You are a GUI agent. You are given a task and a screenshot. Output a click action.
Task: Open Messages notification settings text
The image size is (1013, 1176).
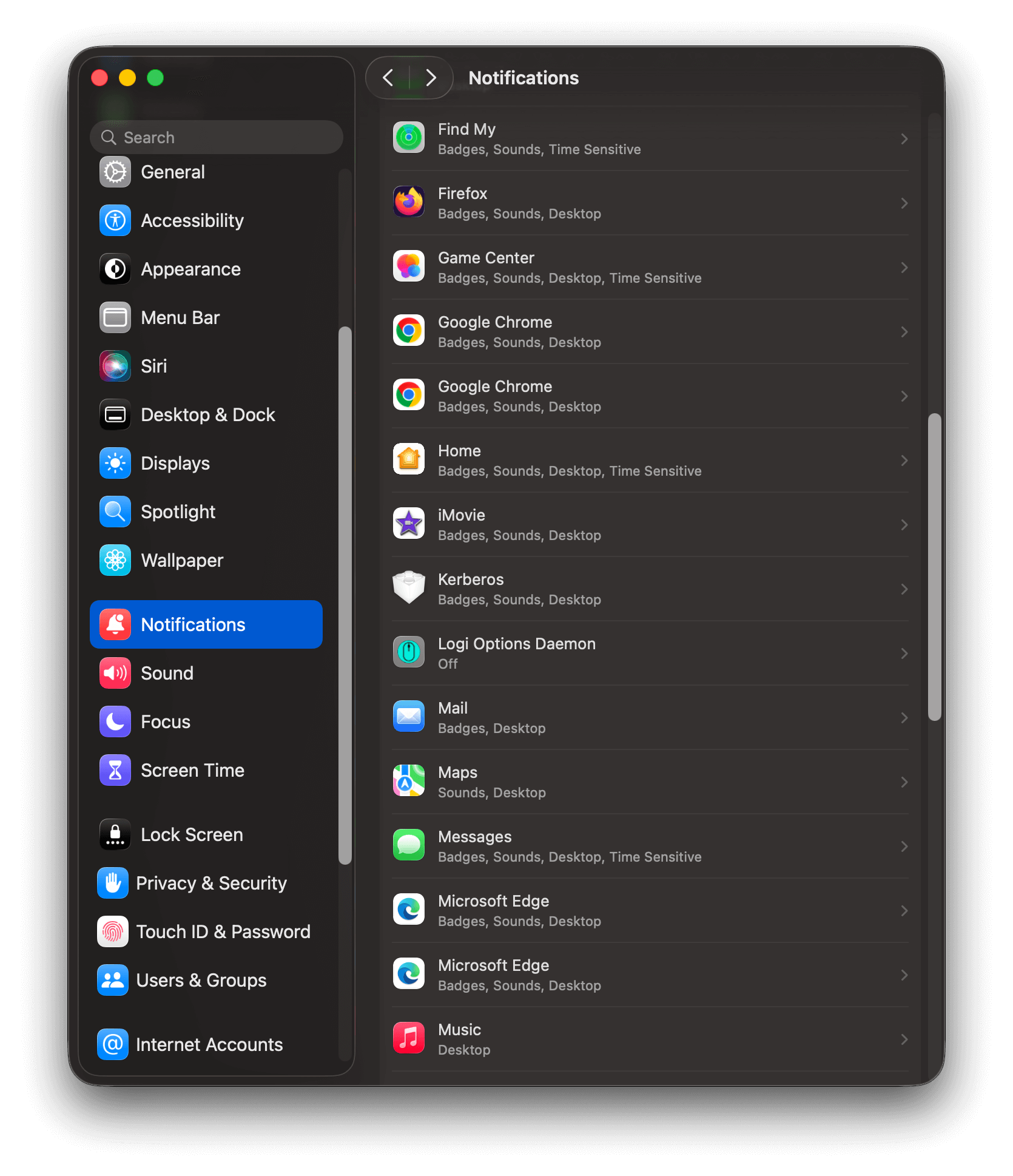coord(570,857)
